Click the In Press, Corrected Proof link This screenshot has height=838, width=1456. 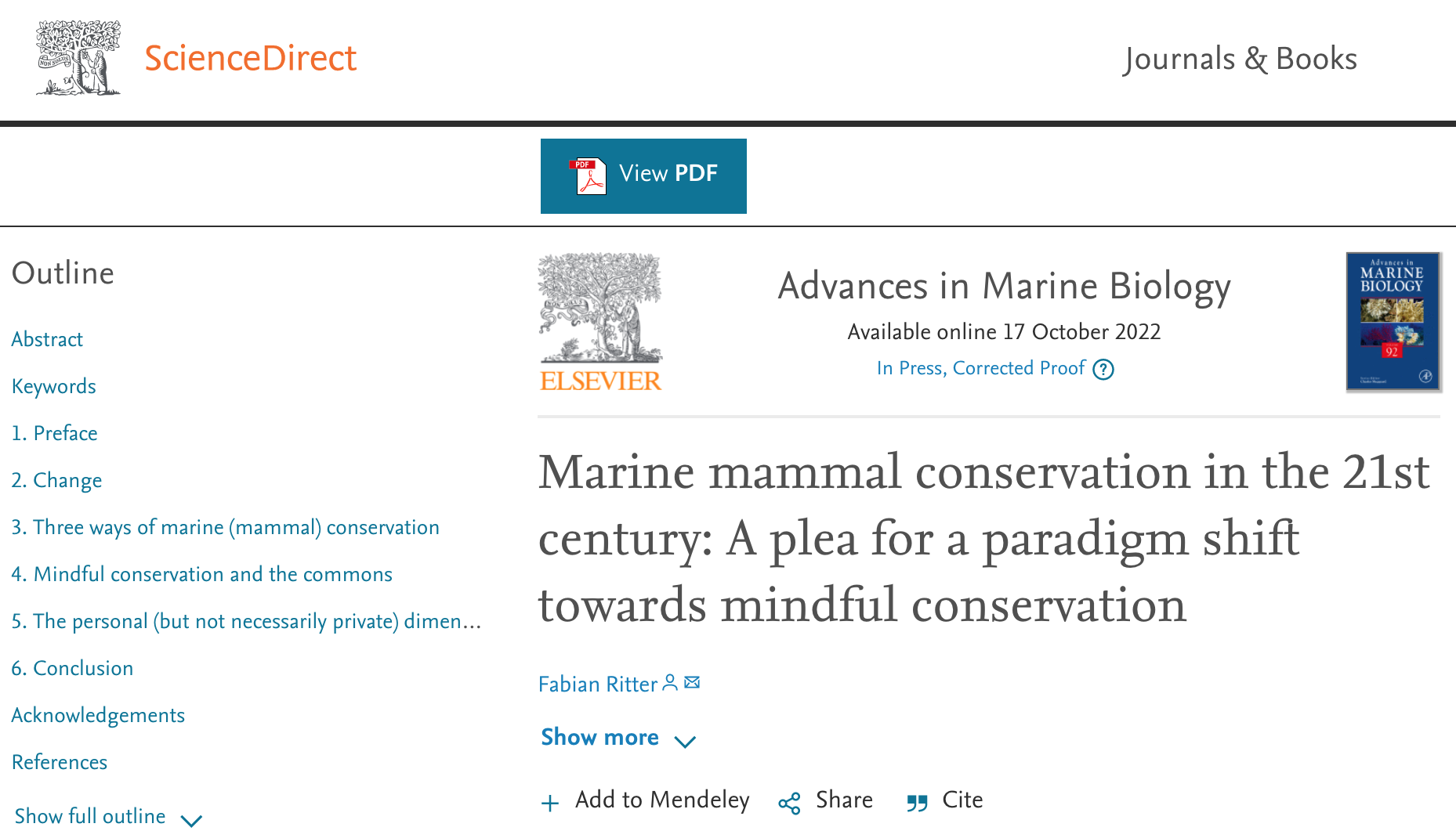click(981, 368)
